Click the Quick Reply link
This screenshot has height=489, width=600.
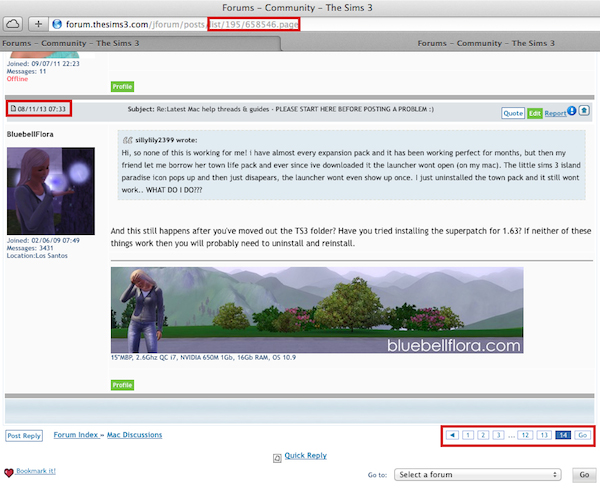(x=305, y=455)
